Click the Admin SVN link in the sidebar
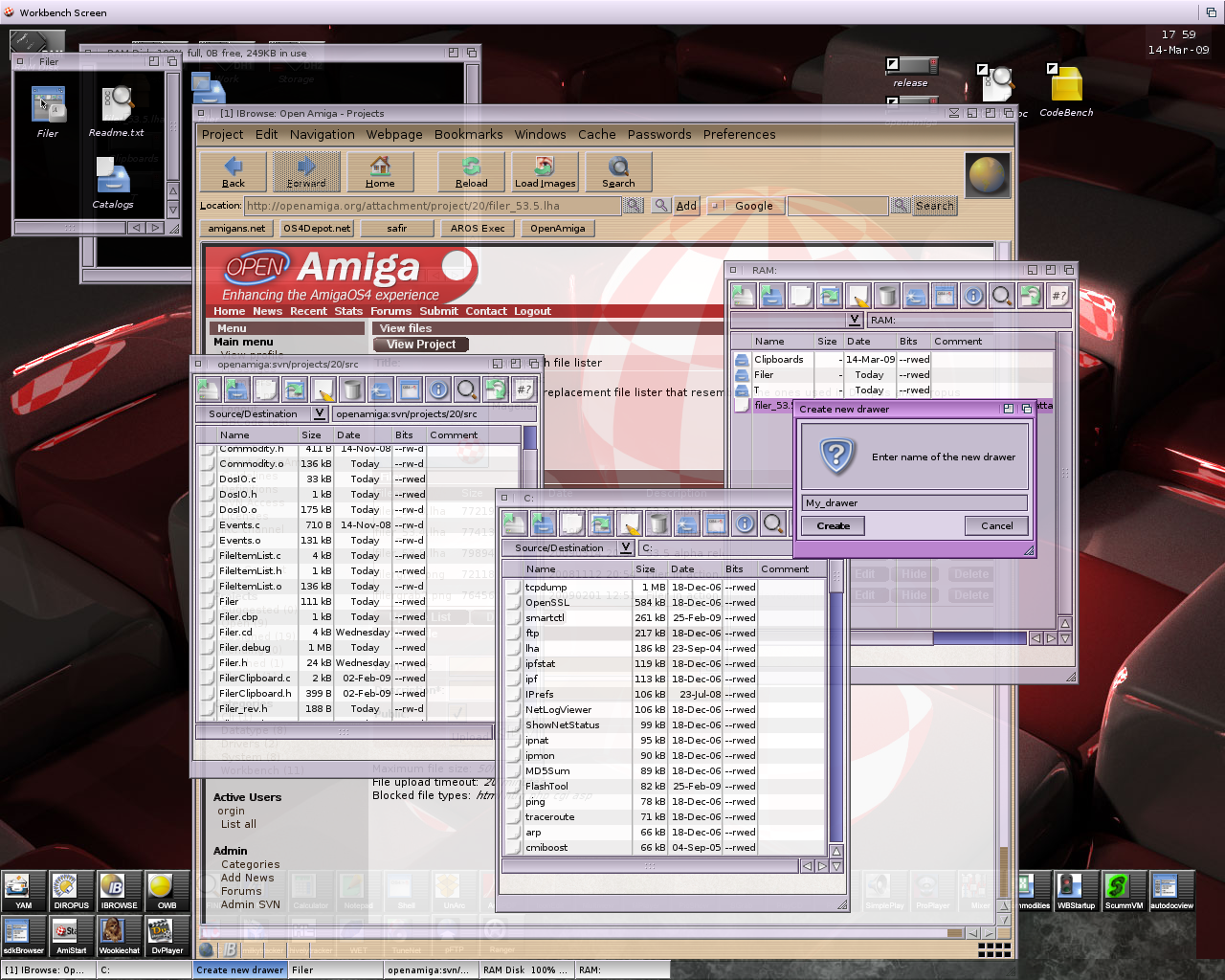The height and width of the screenshot is (980, 1225). tap(251, 904)
